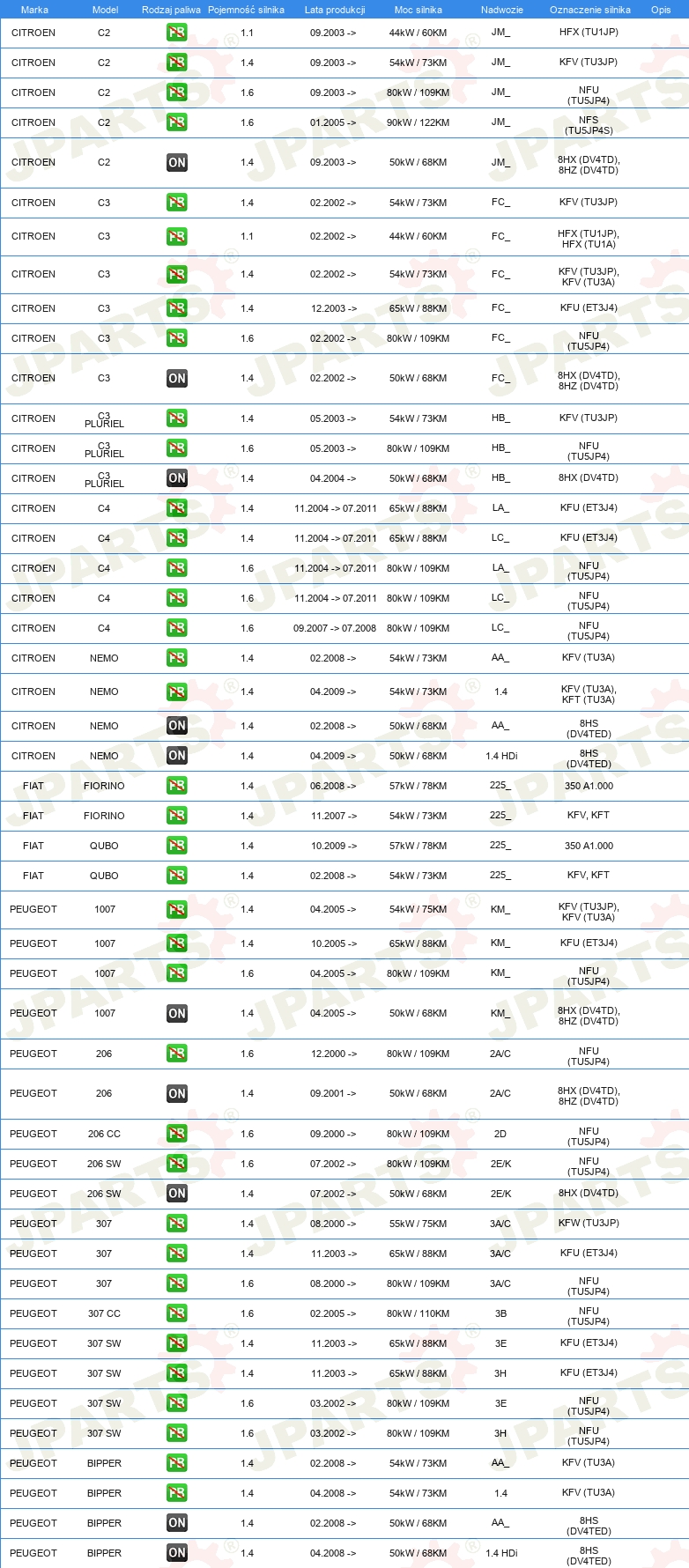Click the "Opis" column header
This screenshot has height=1568, width=689.
coord(661,10)
